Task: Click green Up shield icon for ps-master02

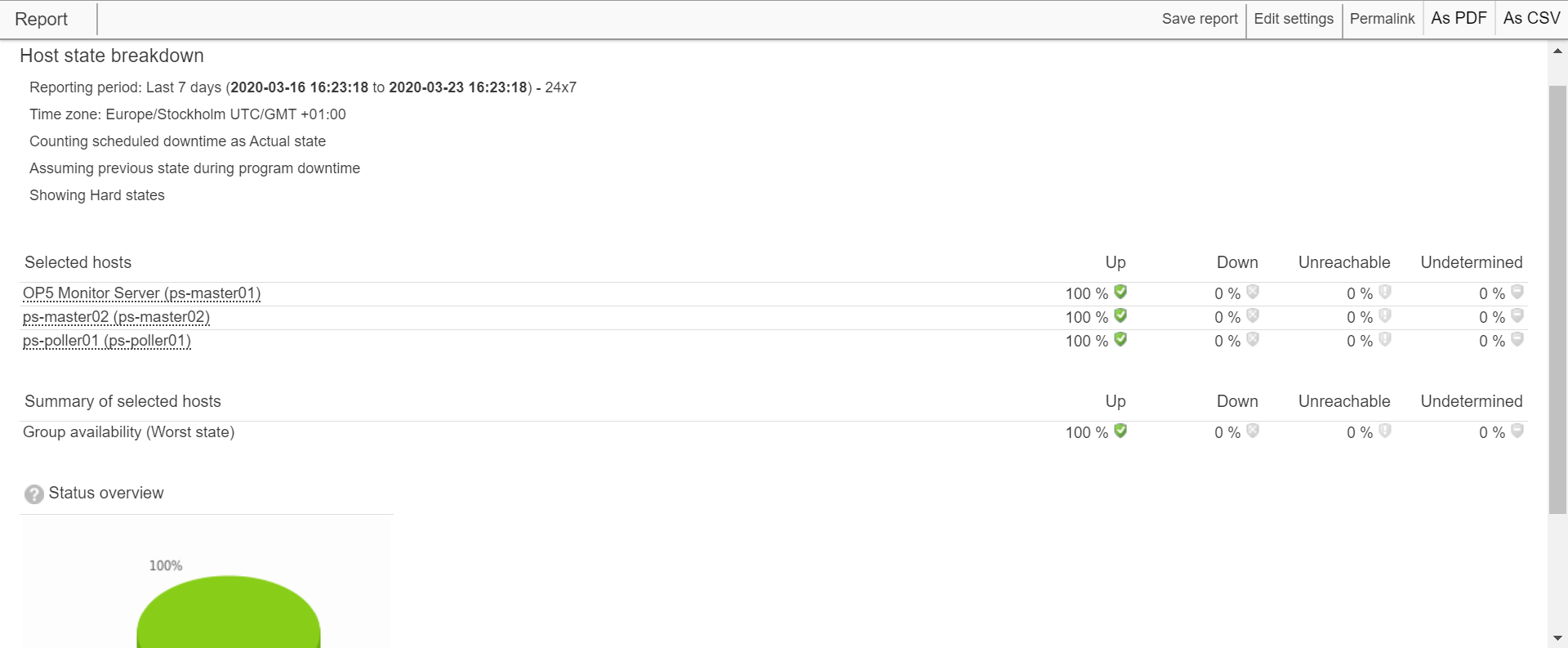Action: [1120, 315]
